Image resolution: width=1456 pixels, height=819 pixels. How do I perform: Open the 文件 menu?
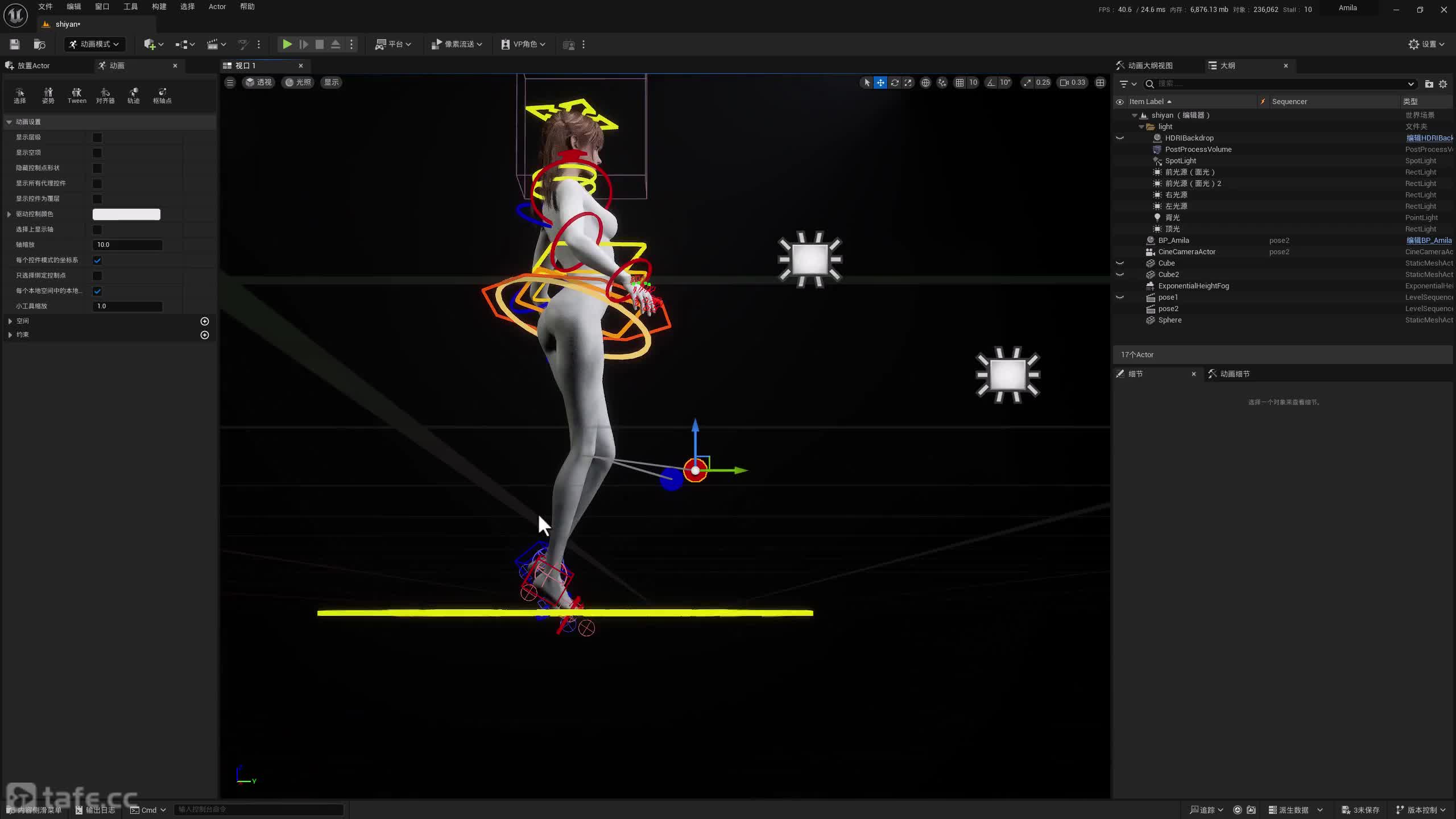click(45, 7)
